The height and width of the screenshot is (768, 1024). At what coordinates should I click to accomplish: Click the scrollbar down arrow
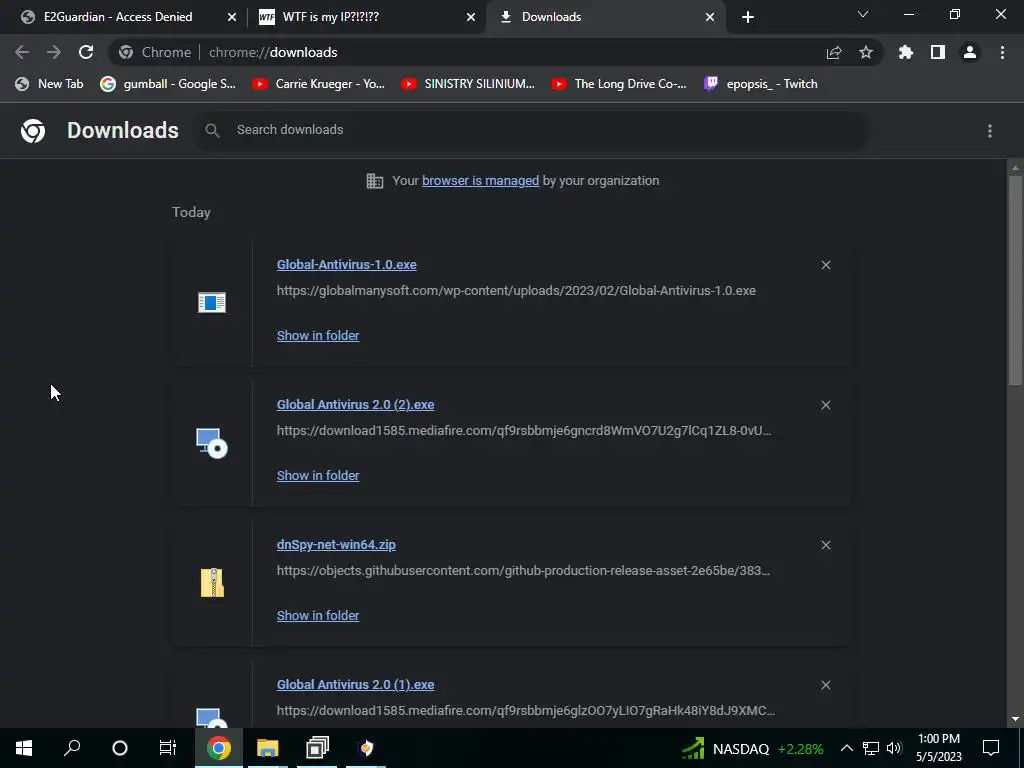tap(1015, 719)
